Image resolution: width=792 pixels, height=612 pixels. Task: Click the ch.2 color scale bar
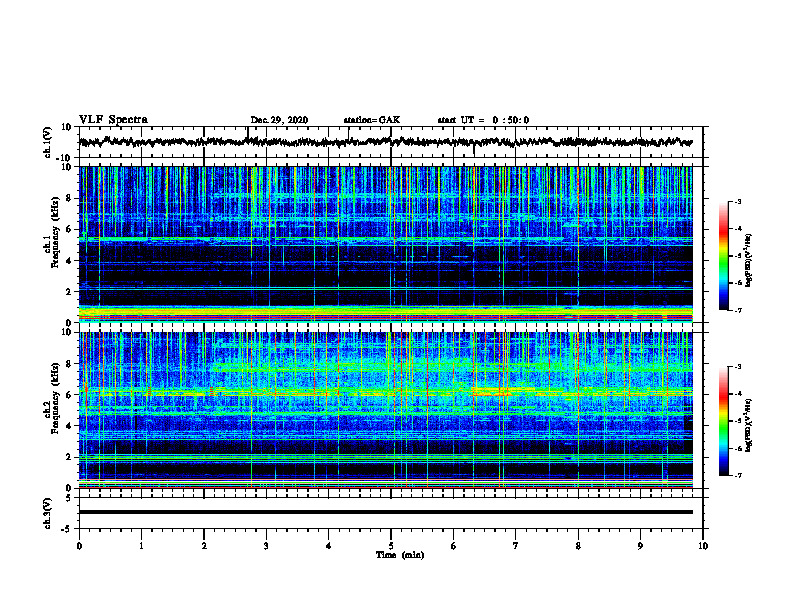(x=724, y=421)
